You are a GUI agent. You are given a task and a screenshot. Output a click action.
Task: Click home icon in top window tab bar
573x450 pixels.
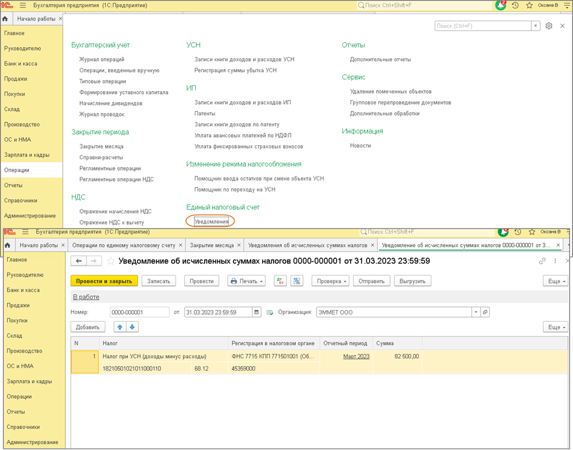(x=5, y=19)
